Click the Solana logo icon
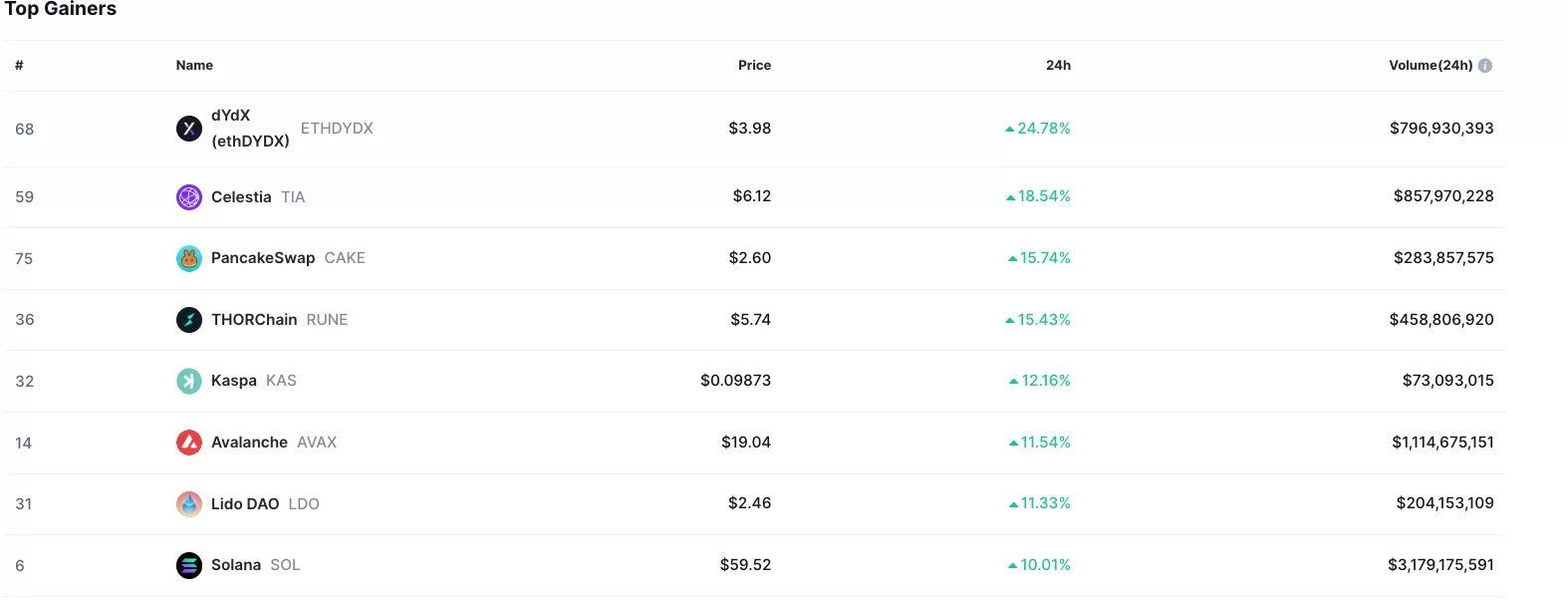This screenshot has width=1568, height=600. coord(189,565)
